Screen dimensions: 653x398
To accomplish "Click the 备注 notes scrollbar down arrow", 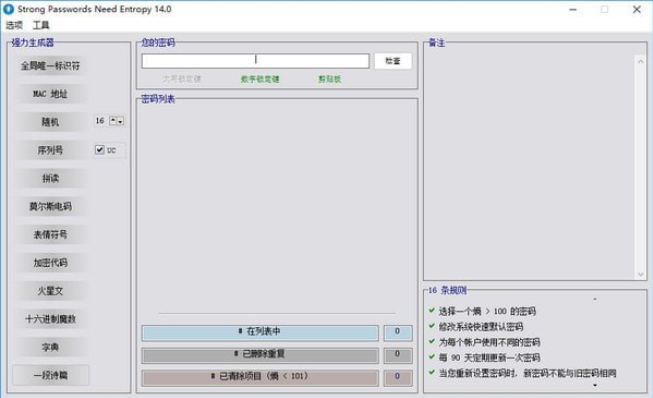I will (641, 274).
